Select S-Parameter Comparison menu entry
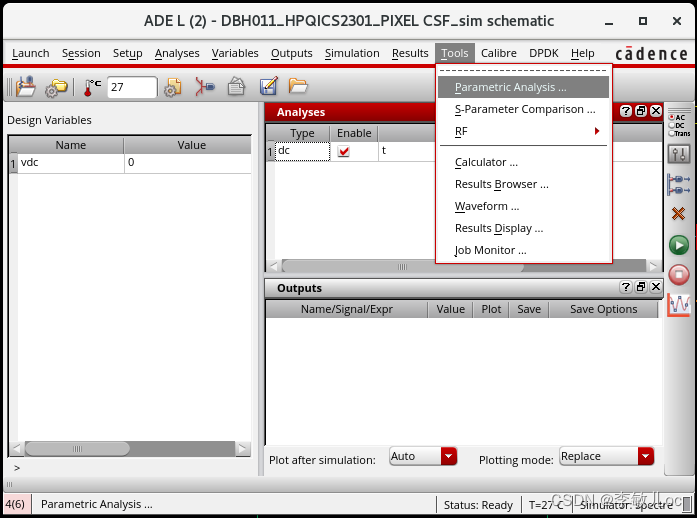Image resolution: width=697 pixels, height=518 pixels. 523,109
